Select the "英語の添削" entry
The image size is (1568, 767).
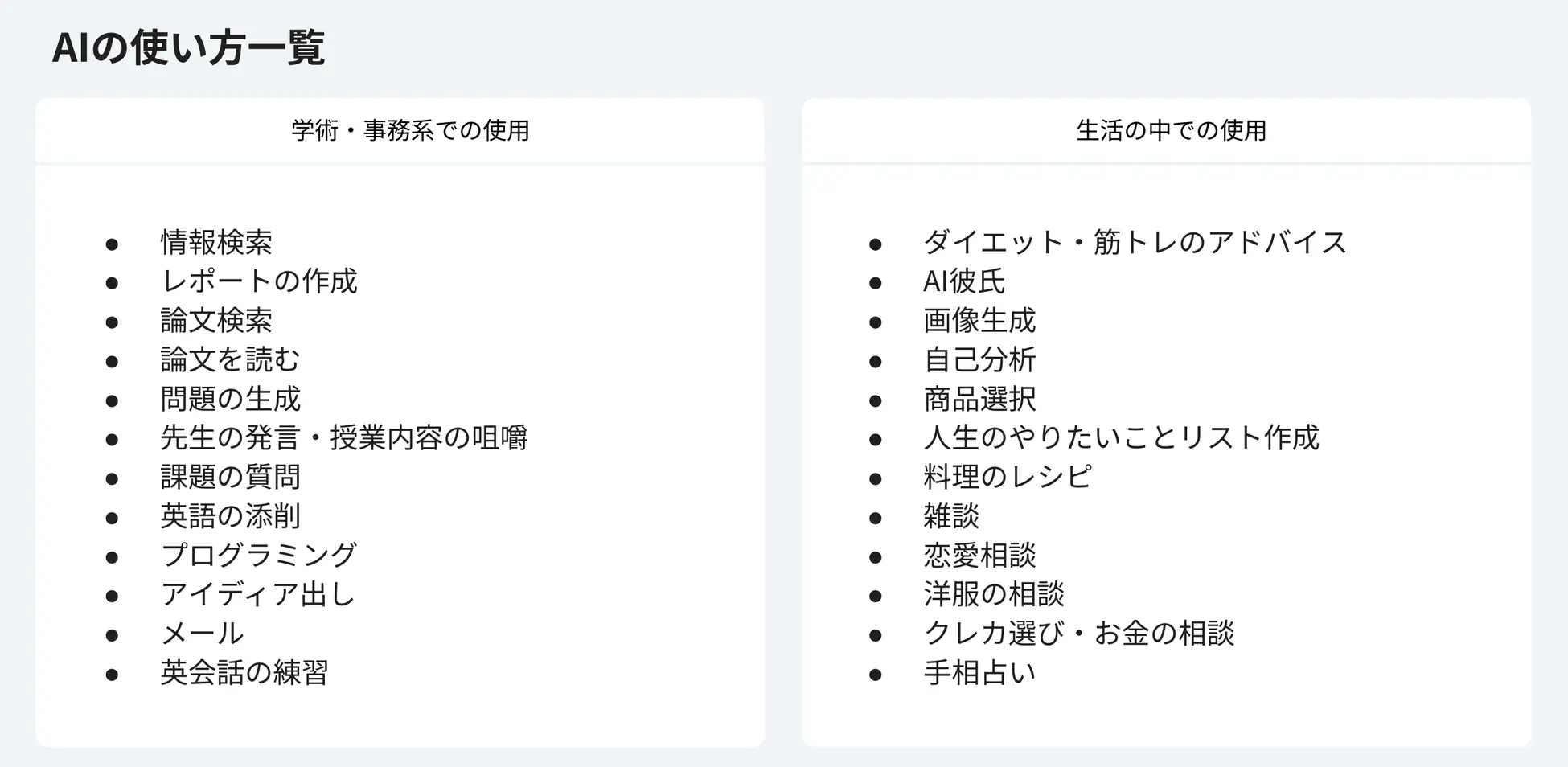[230, 516]
